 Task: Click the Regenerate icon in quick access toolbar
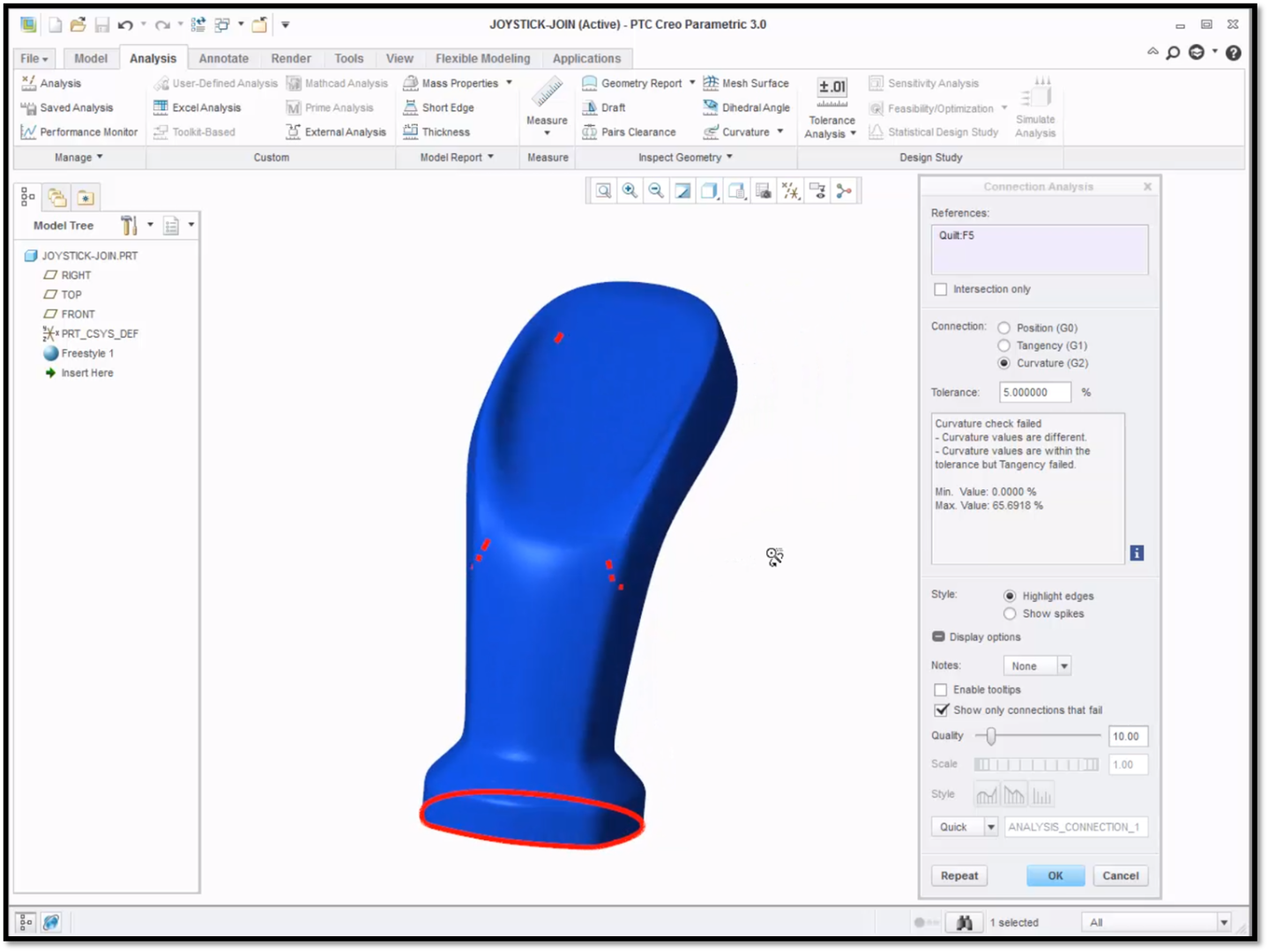pos(198,25)
